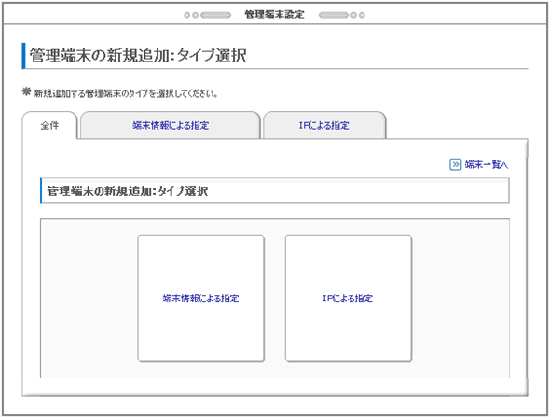This screenshot has width=550, height=418.
Task: Click the blue accent bar of the large page heading
Action: tap(24, 56)
